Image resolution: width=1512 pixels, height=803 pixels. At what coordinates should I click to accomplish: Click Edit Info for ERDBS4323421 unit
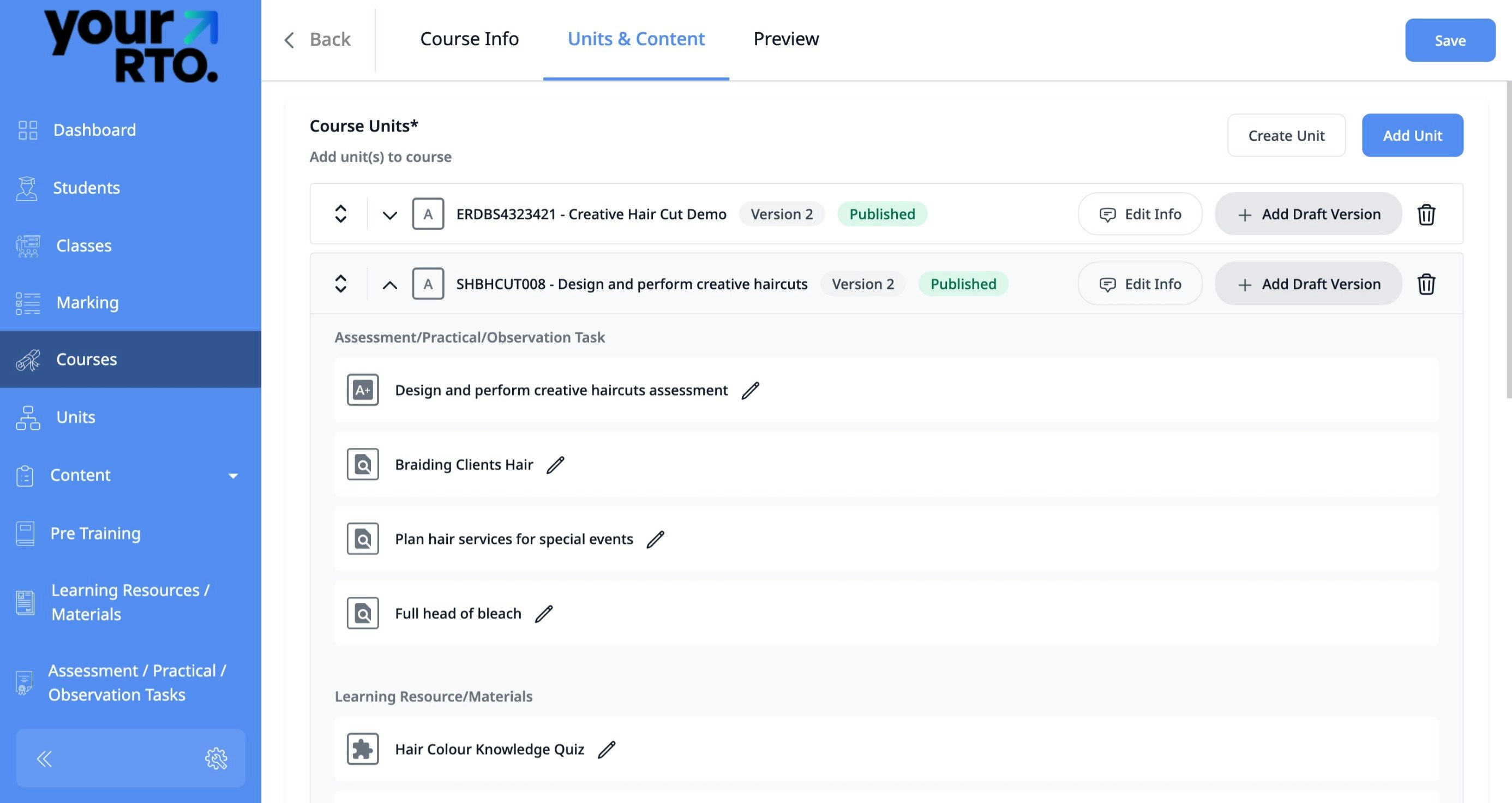[1140, 214]
